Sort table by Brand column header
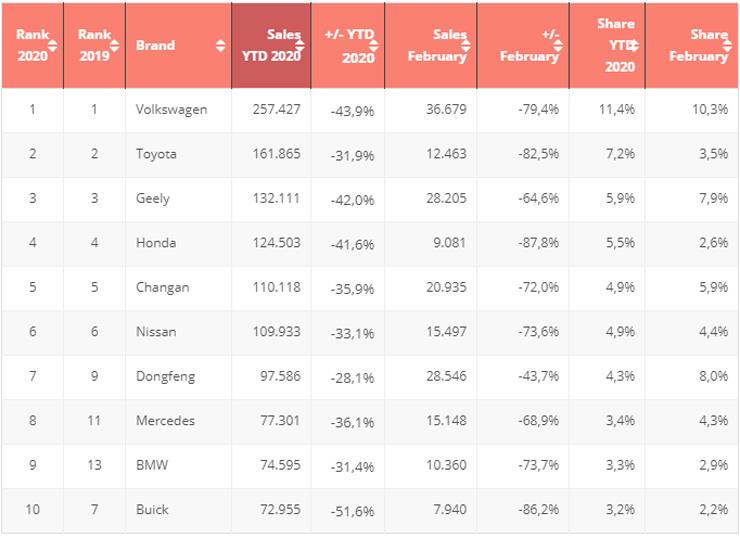This screenshot has width=740, height=538. pos(156,45)
